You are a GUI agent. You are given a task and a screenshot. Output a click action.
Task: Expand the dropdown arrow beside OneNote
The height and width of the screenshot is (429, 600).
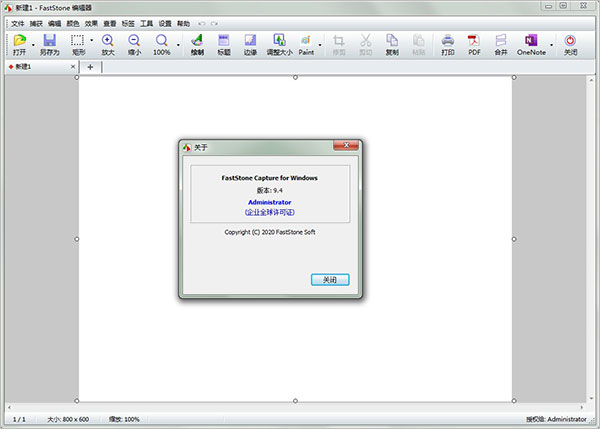551,45
